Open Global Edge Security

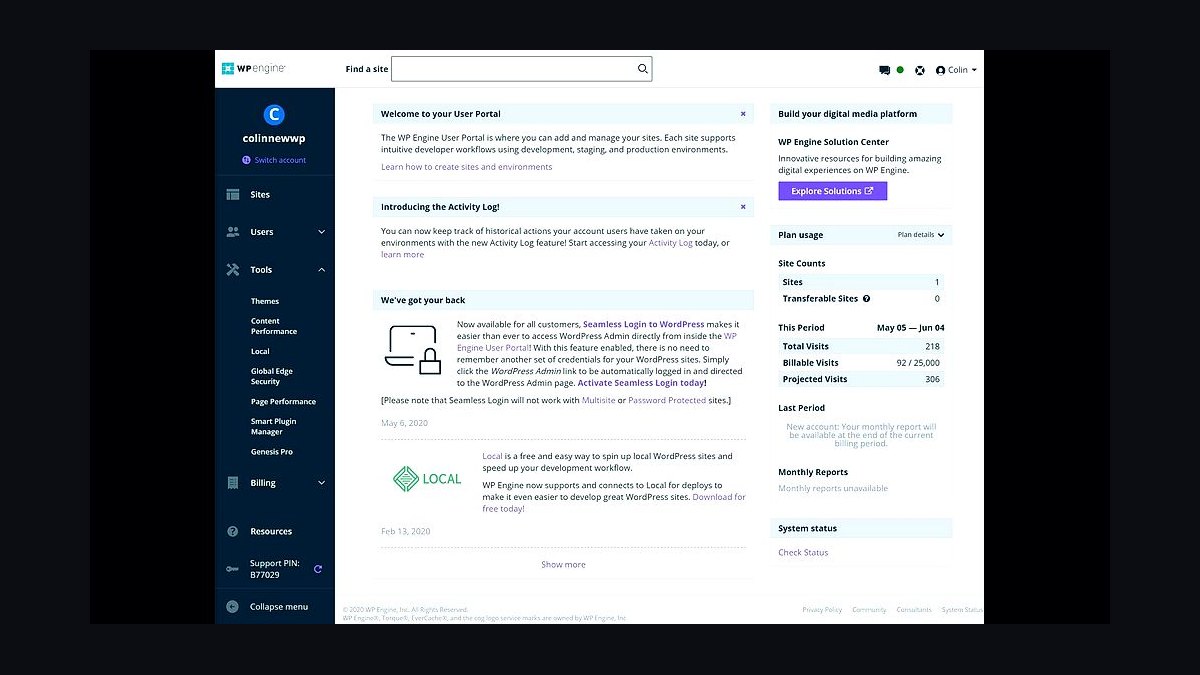272,376
